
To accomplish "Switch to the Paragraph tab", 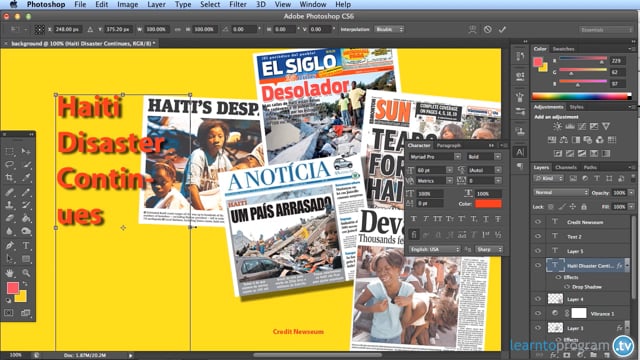I will (x=449, y=145).
